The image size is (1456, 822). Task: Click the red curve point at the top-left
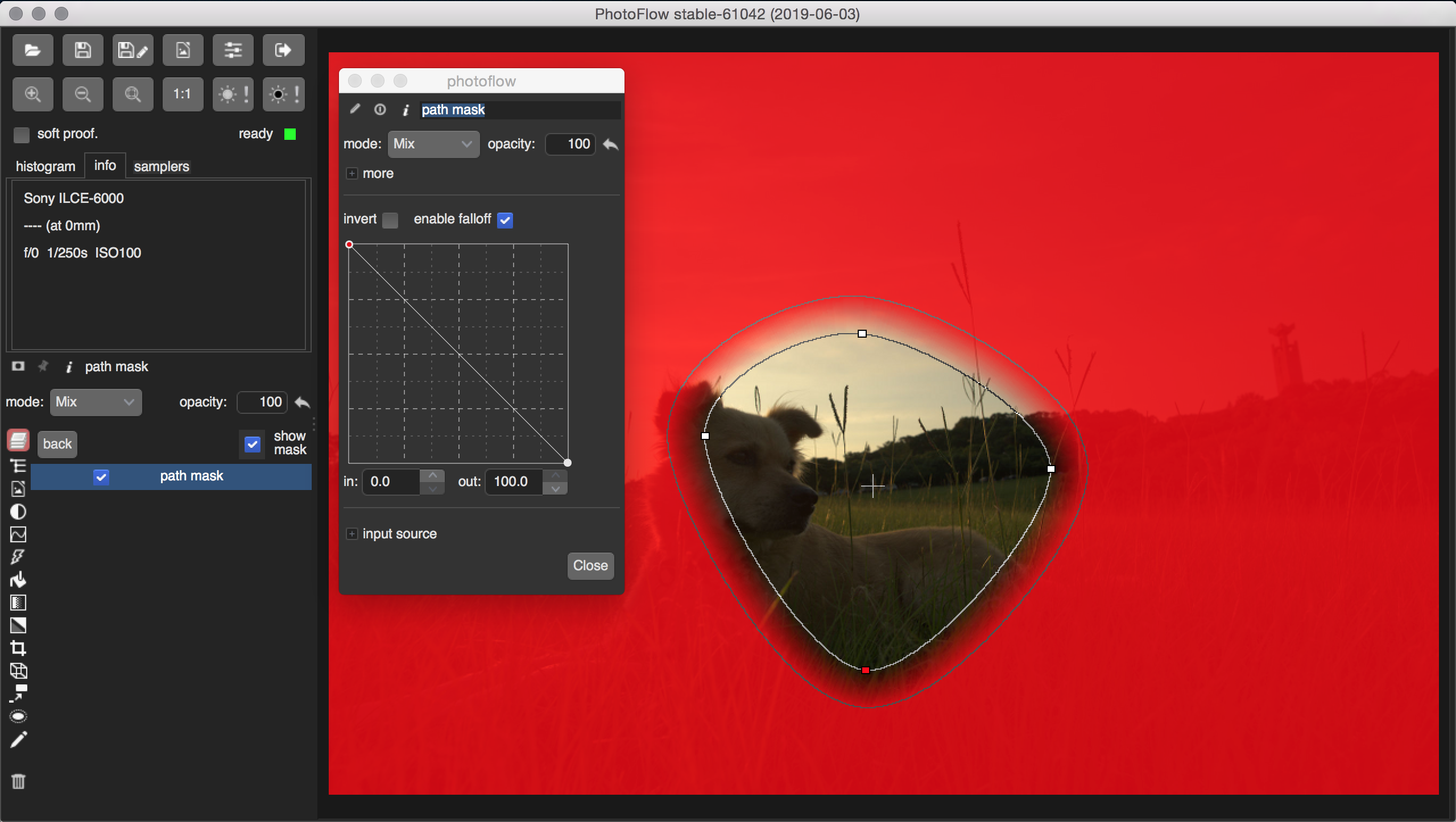[349, 244]
